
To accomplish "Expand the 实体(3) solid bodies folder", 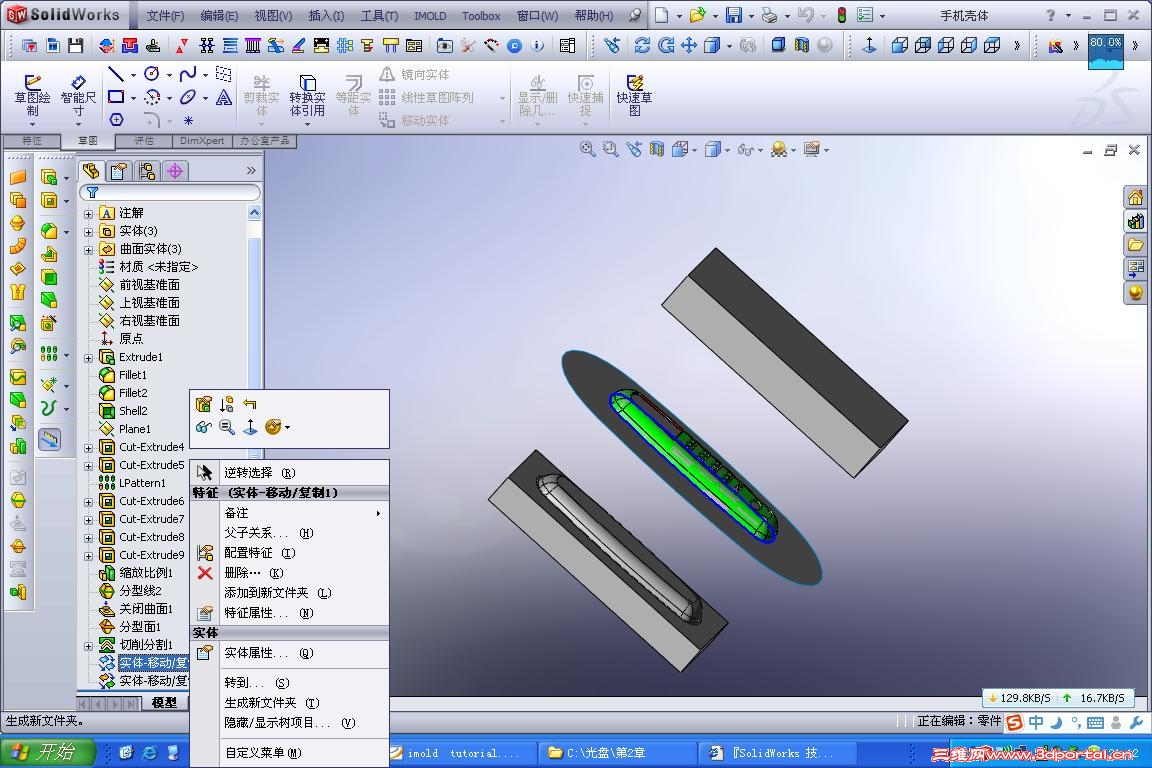I will [x=88, y=232].
